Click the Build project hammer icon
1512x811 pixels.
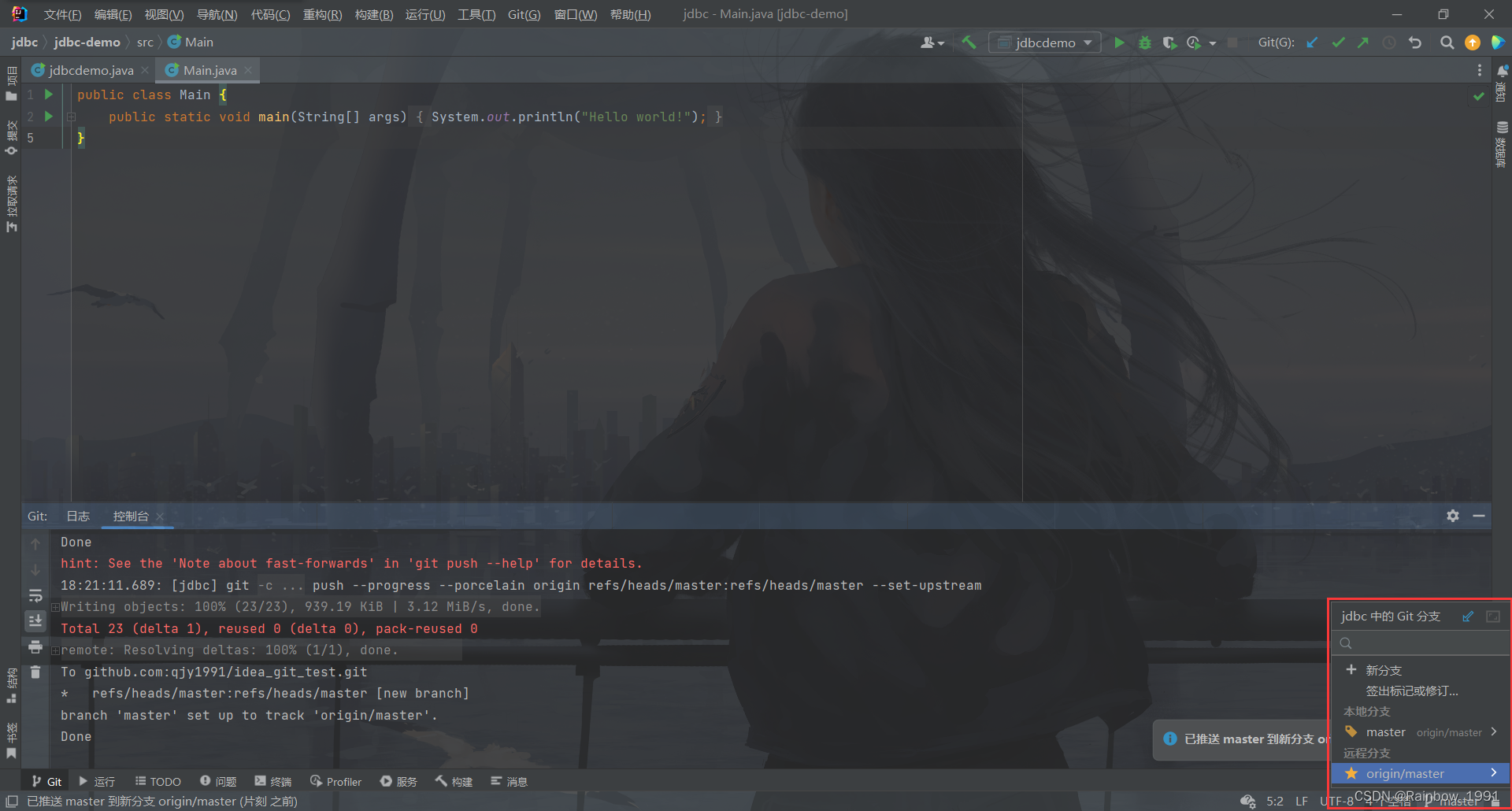(x=969, y=43)
